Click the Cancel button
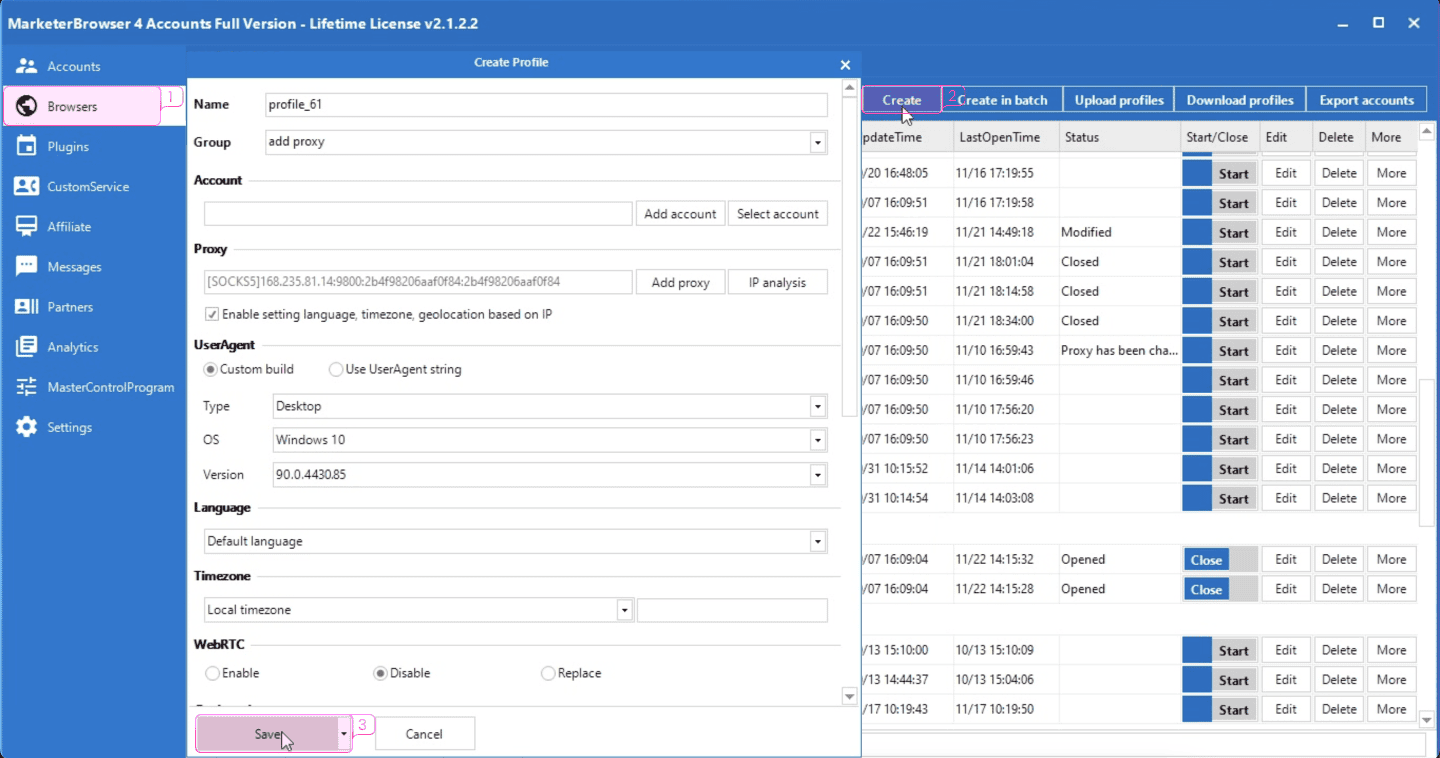This screenshot has width=1440, height=758. point(424,734)
